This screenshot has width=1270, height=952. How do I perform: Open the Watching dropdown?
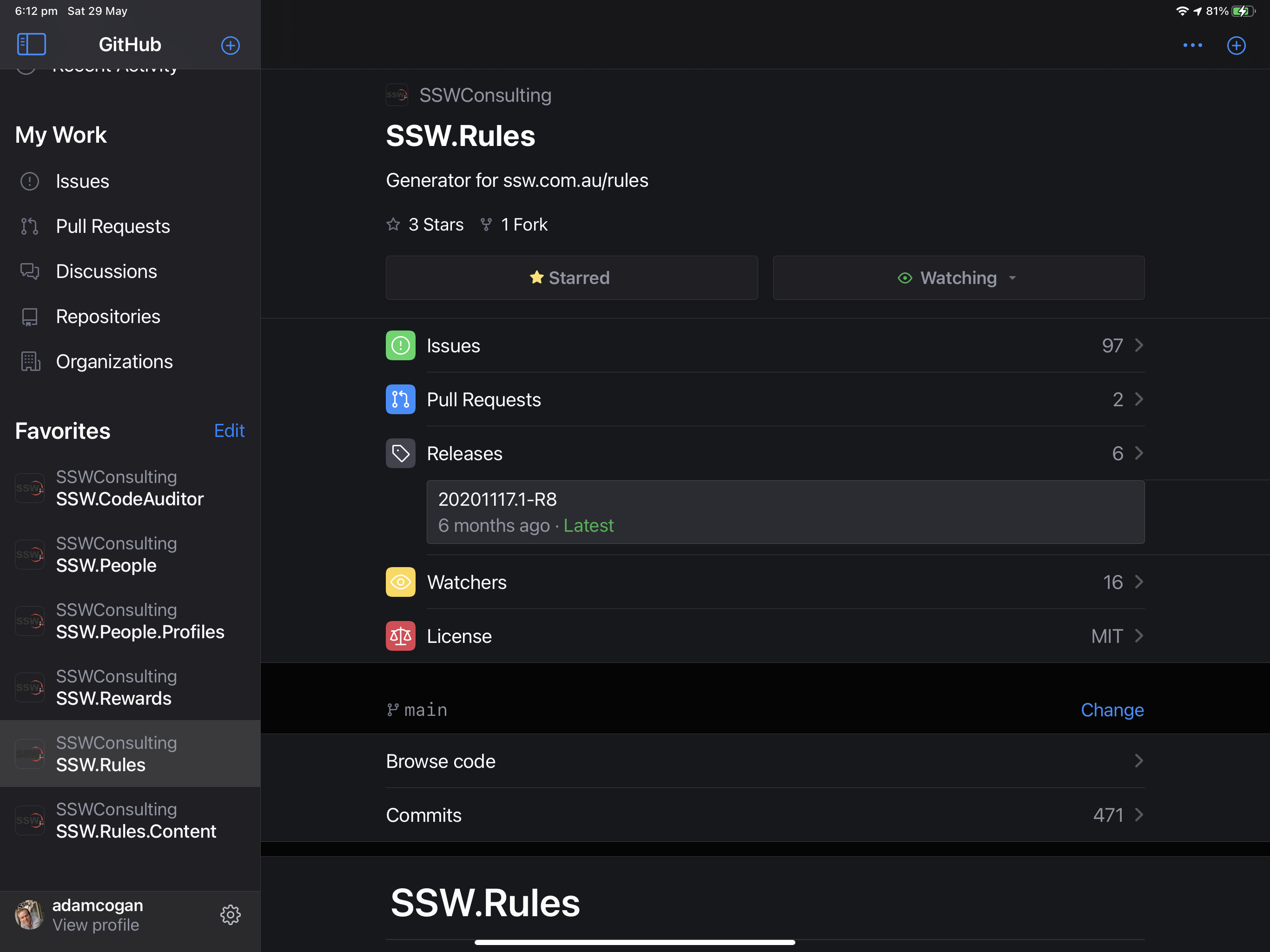[958, 278]
